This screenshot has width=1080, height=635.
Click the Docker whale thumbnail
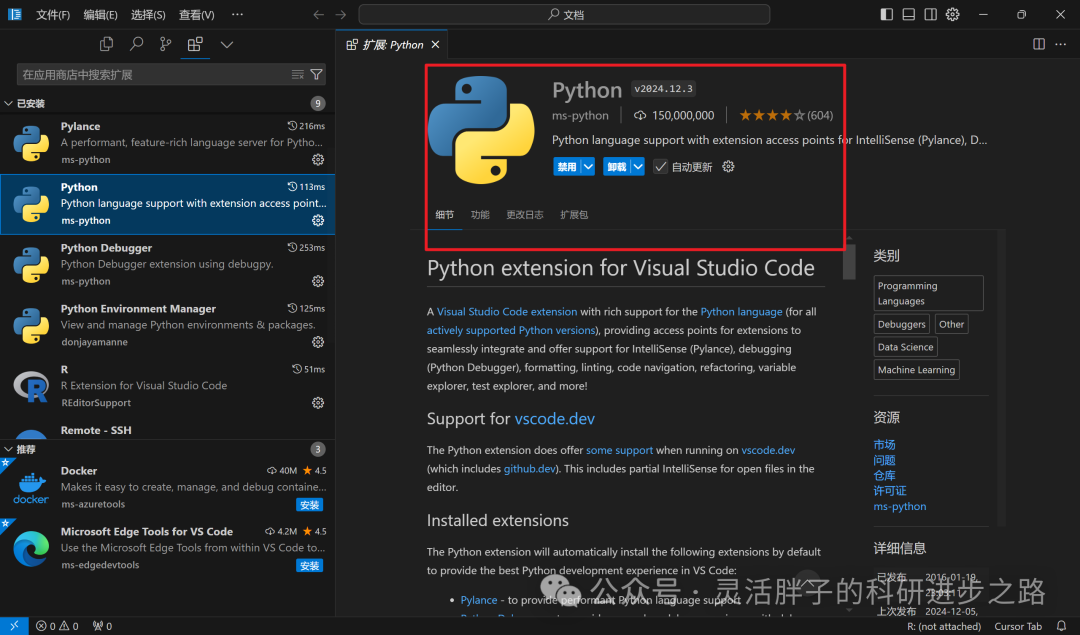pyautogui.click(x=31, y=488)
